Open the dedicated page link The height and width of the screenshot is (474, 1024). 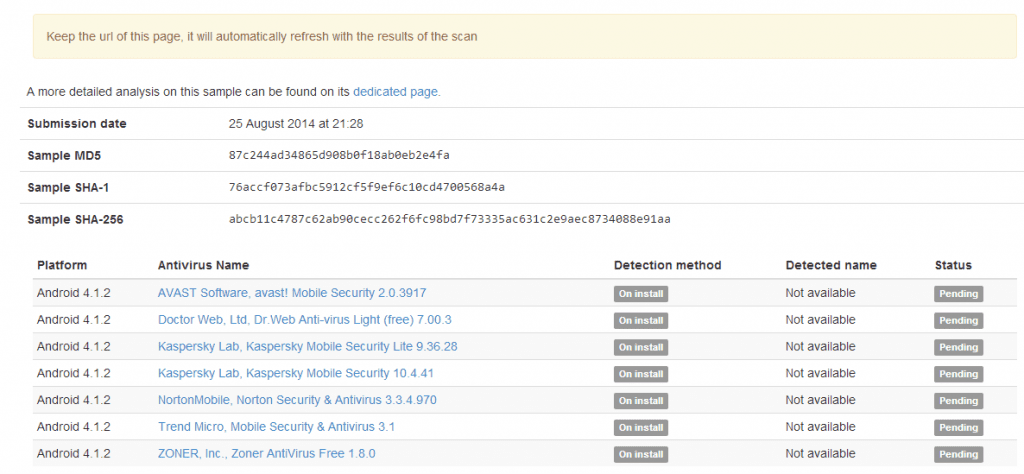396,91
